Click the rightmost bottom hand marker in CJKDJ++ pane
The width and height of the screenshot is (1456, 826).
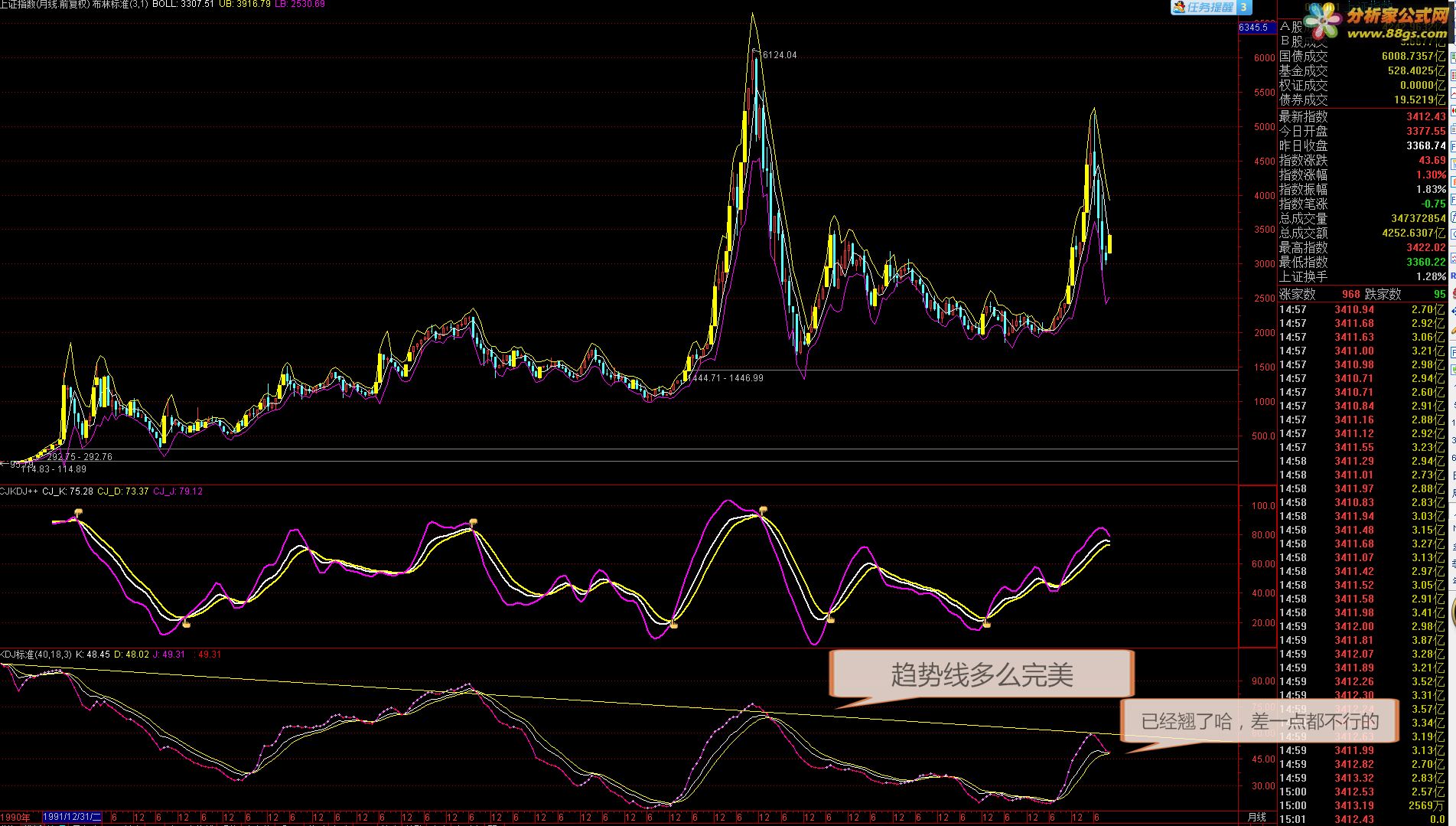pos(987,624)
